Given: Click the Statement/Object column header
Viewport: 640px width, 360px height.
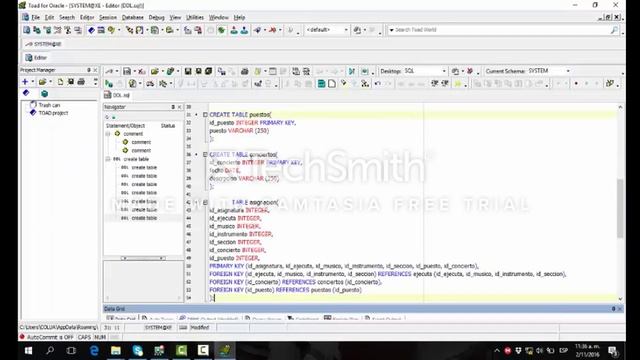Looking at the screenshot, I should pos(125,126).
